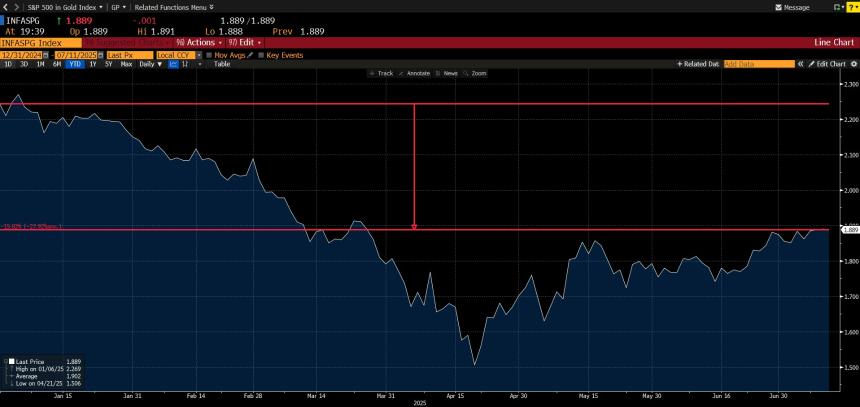Switch to Table view

(x=222, y=64)
